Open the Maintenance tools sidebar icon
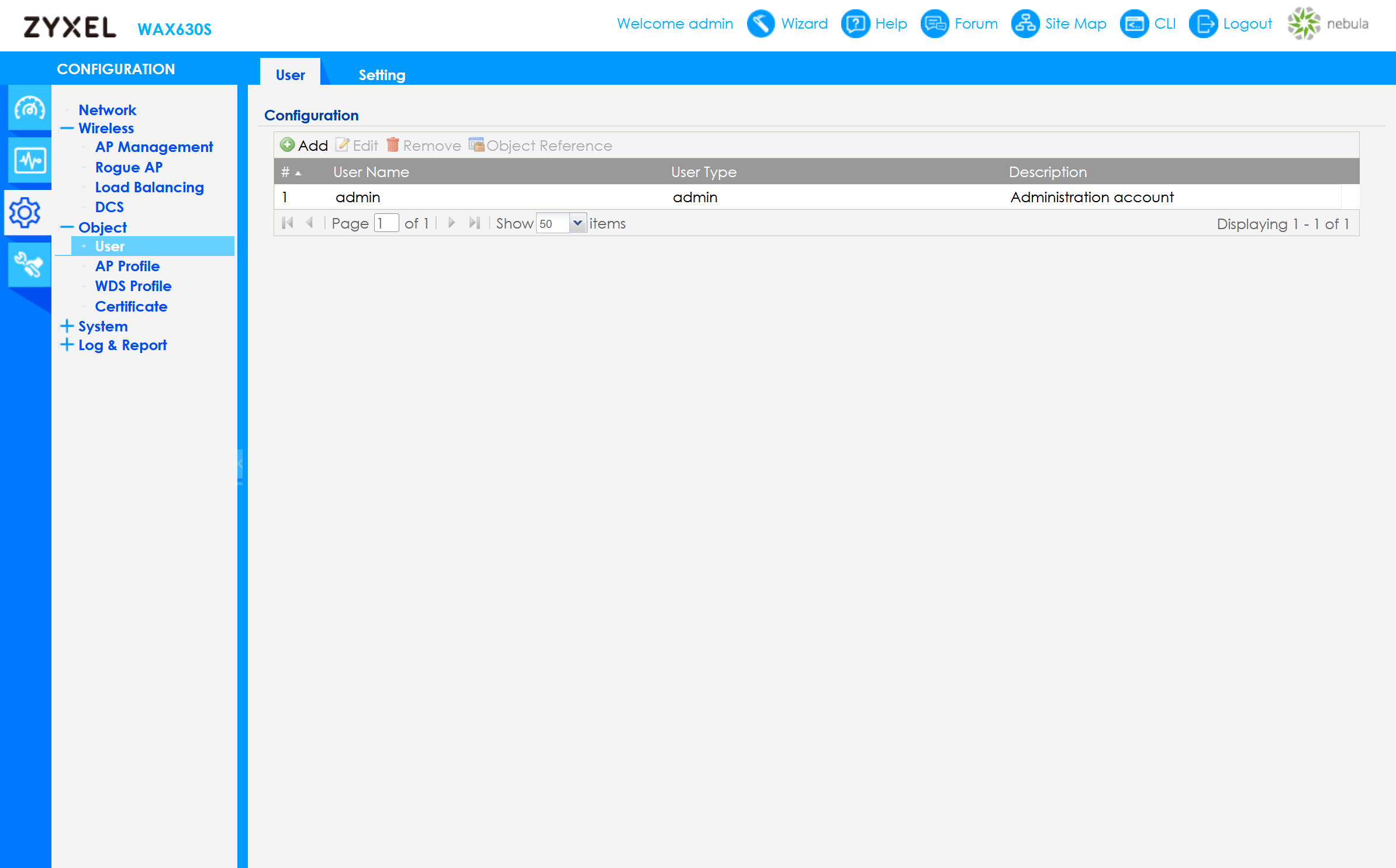Viewport: 1396px width, 868px height. (x=29, y=265)
